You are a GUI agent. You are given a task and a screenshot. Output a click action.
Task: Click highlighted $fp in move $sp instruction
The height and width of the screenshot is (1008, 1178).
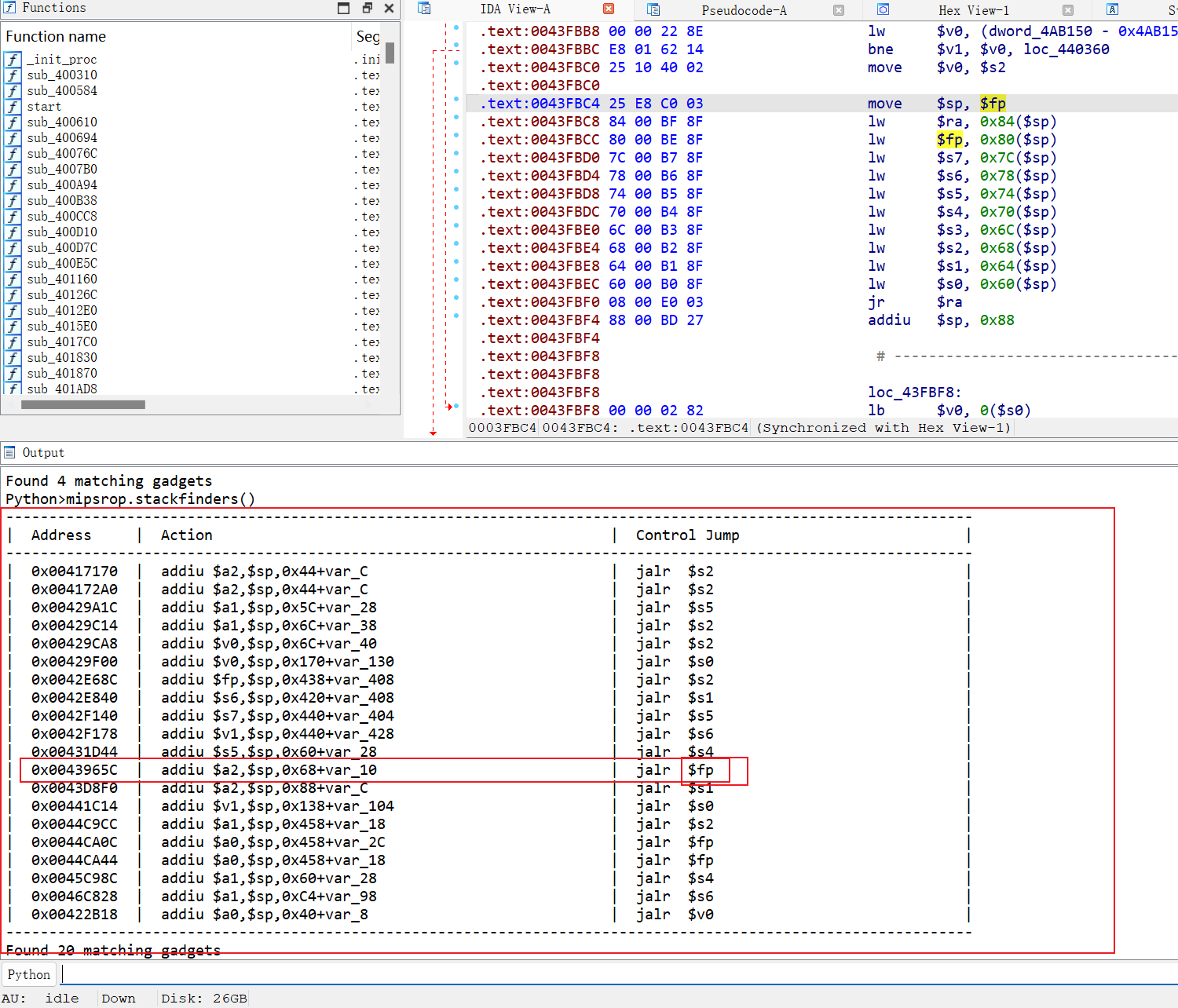[x=993, y=104]
